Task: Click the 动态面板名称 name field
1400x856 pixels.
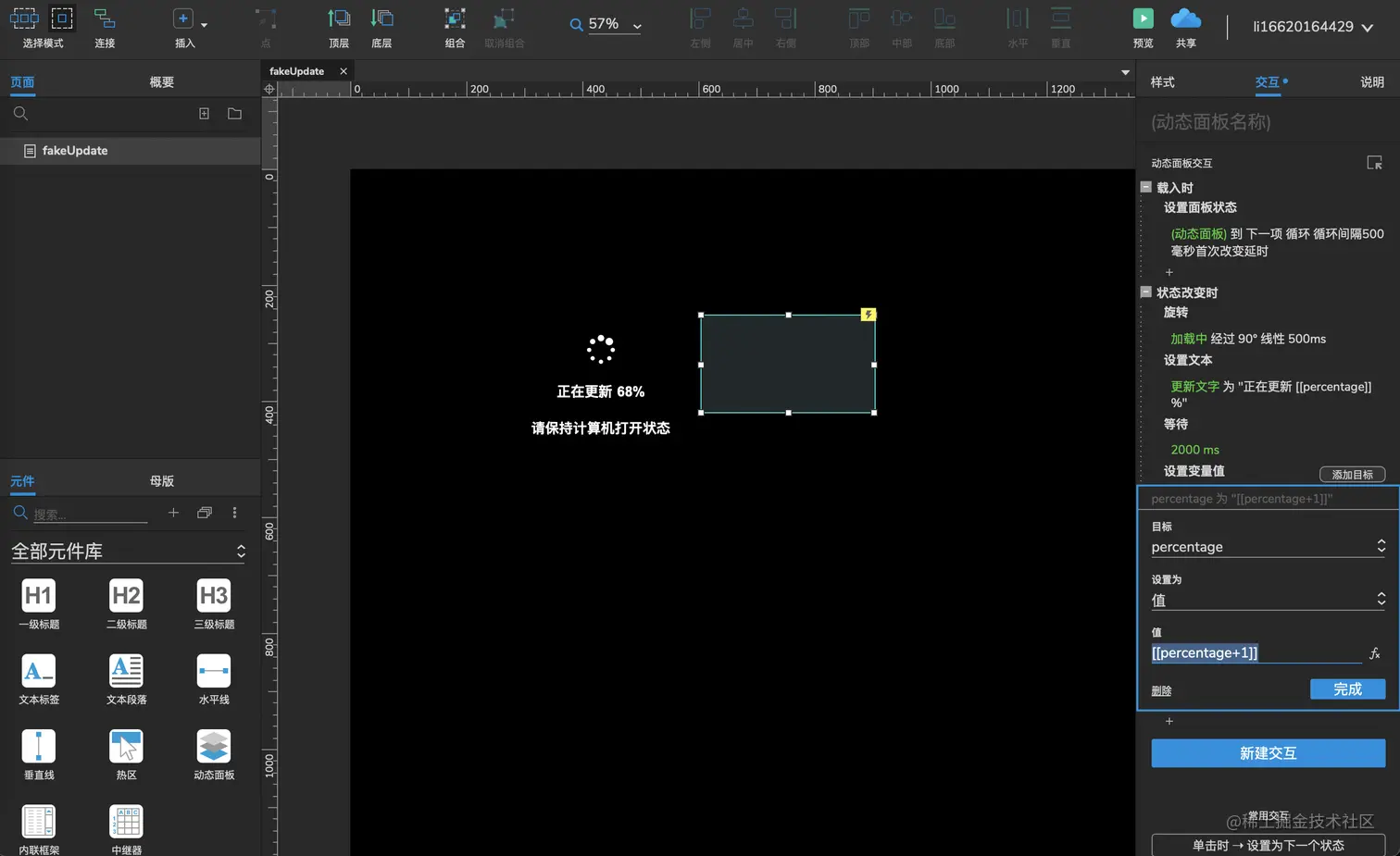Action: (1268, 121)
